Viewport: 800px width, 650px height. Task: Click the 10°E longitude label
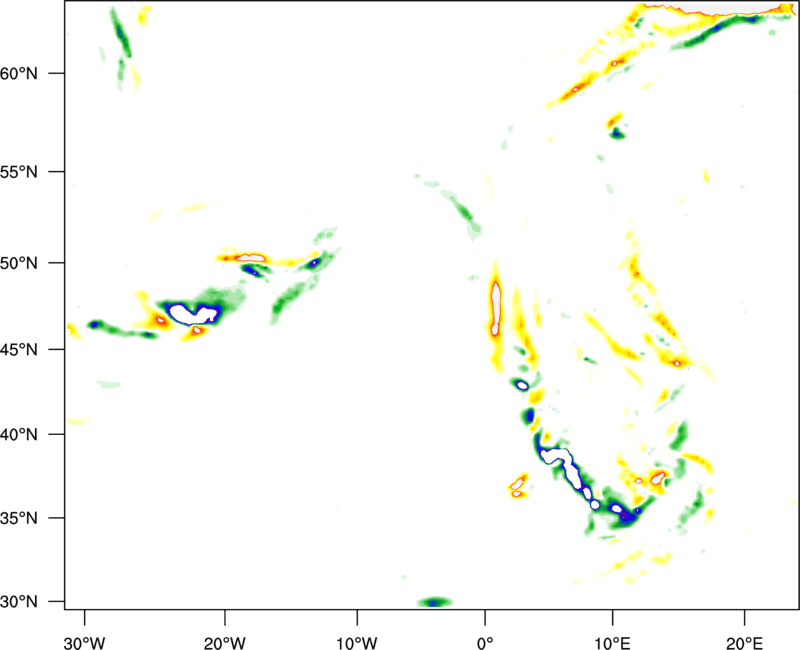[612, 643]
